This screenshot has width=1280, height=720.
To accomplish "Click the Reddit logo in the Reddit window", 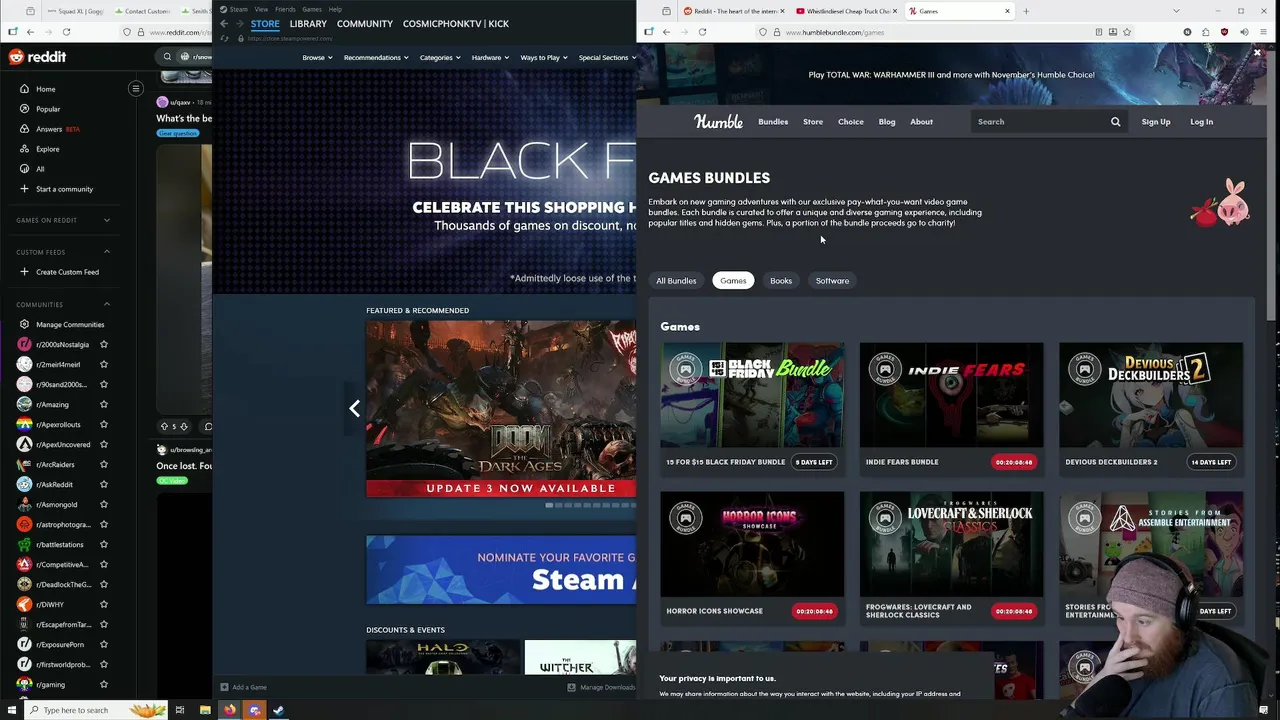I will coord(37,57).
